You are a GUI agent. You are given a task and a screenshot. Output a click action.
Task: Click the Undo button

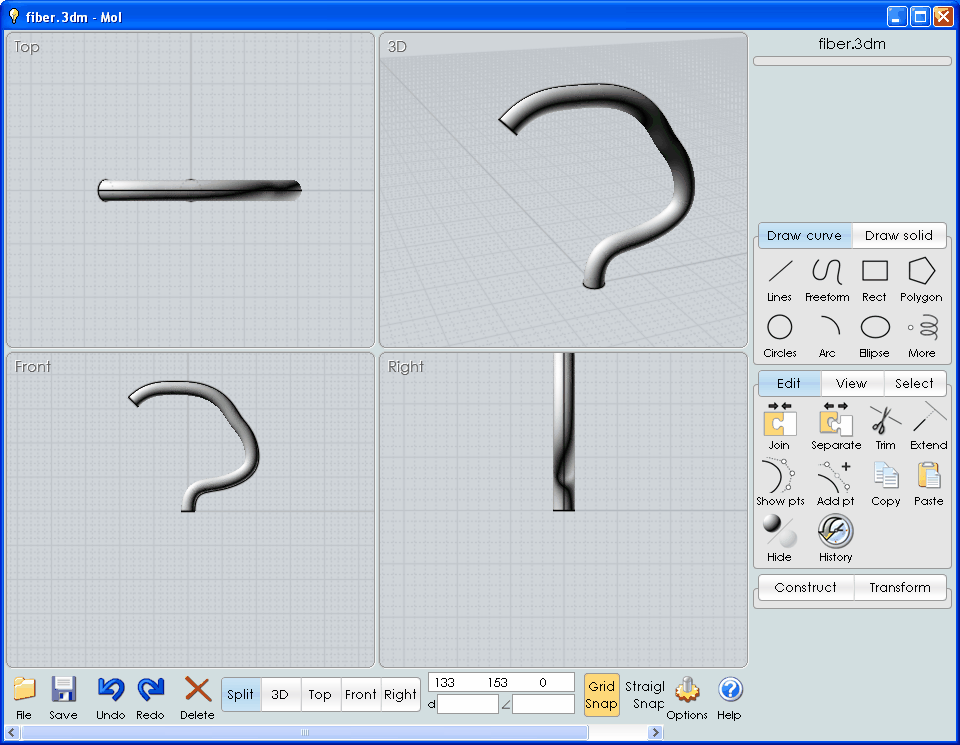(110, 695)
